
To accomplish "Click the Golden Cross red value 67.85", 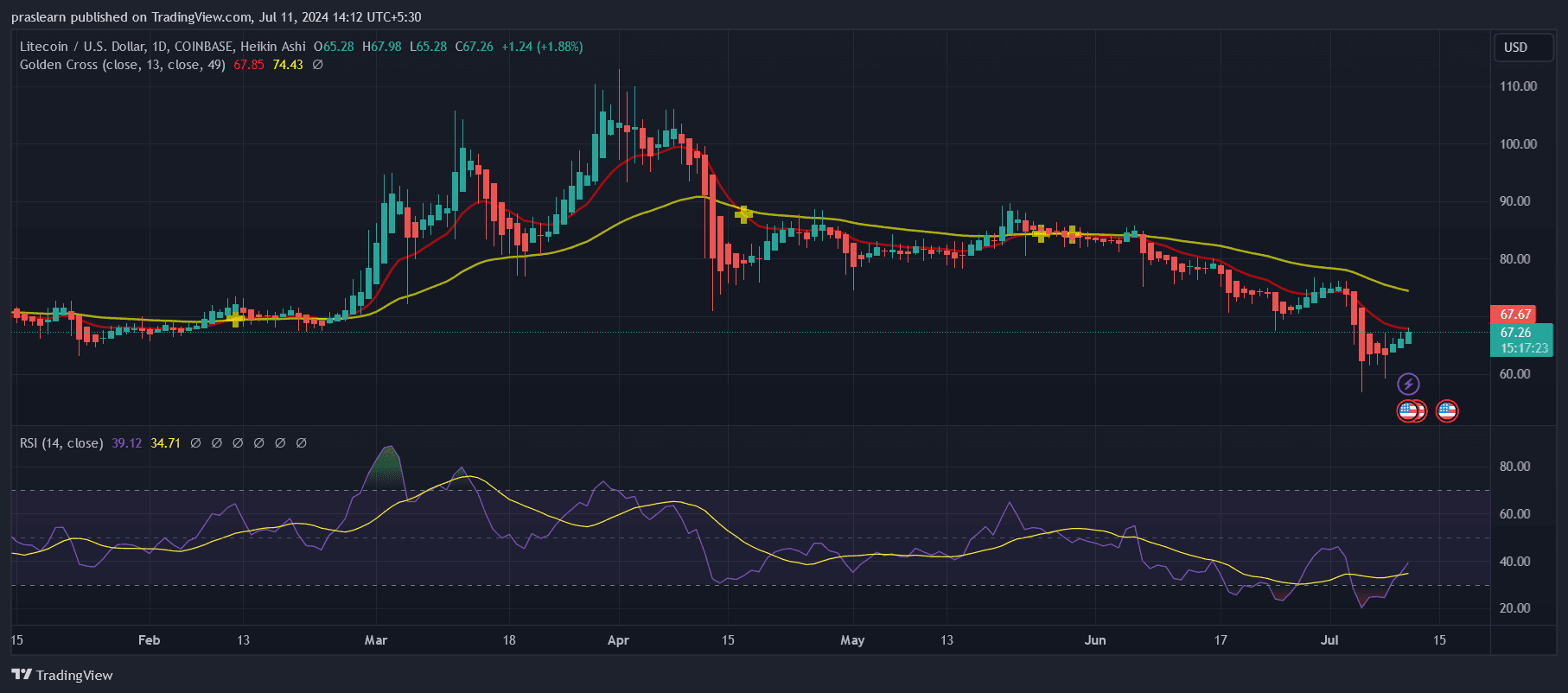I will [x=249, y=65].
